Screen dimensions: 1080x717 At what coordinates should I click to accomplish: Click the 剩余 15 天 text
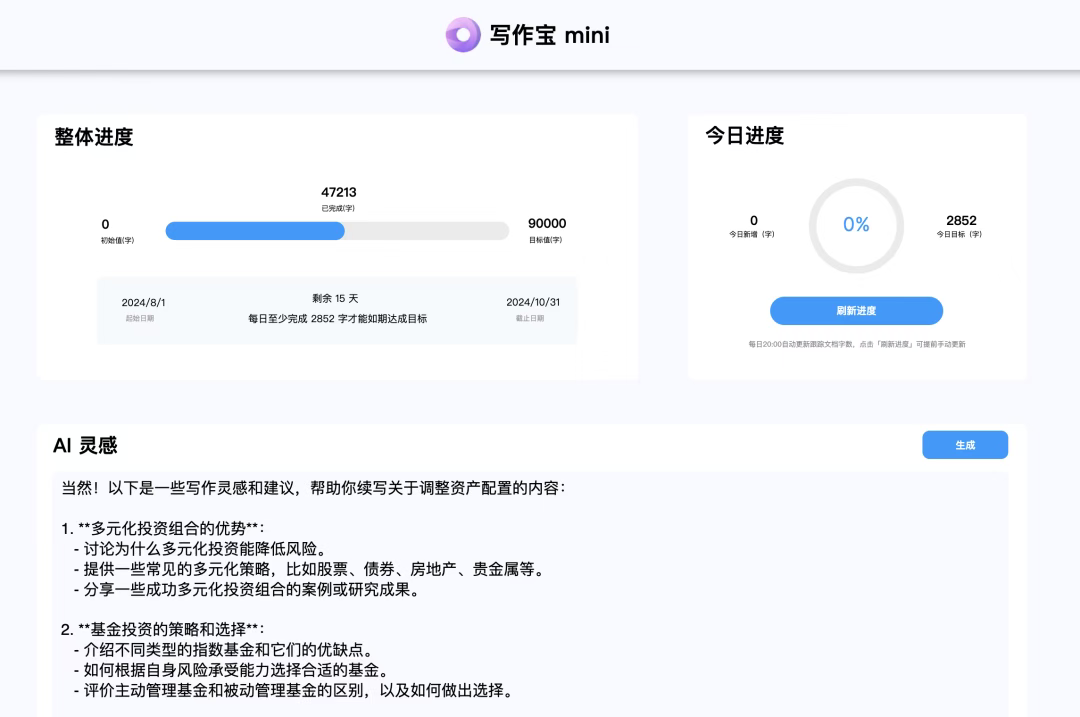(x=335, y=298)
